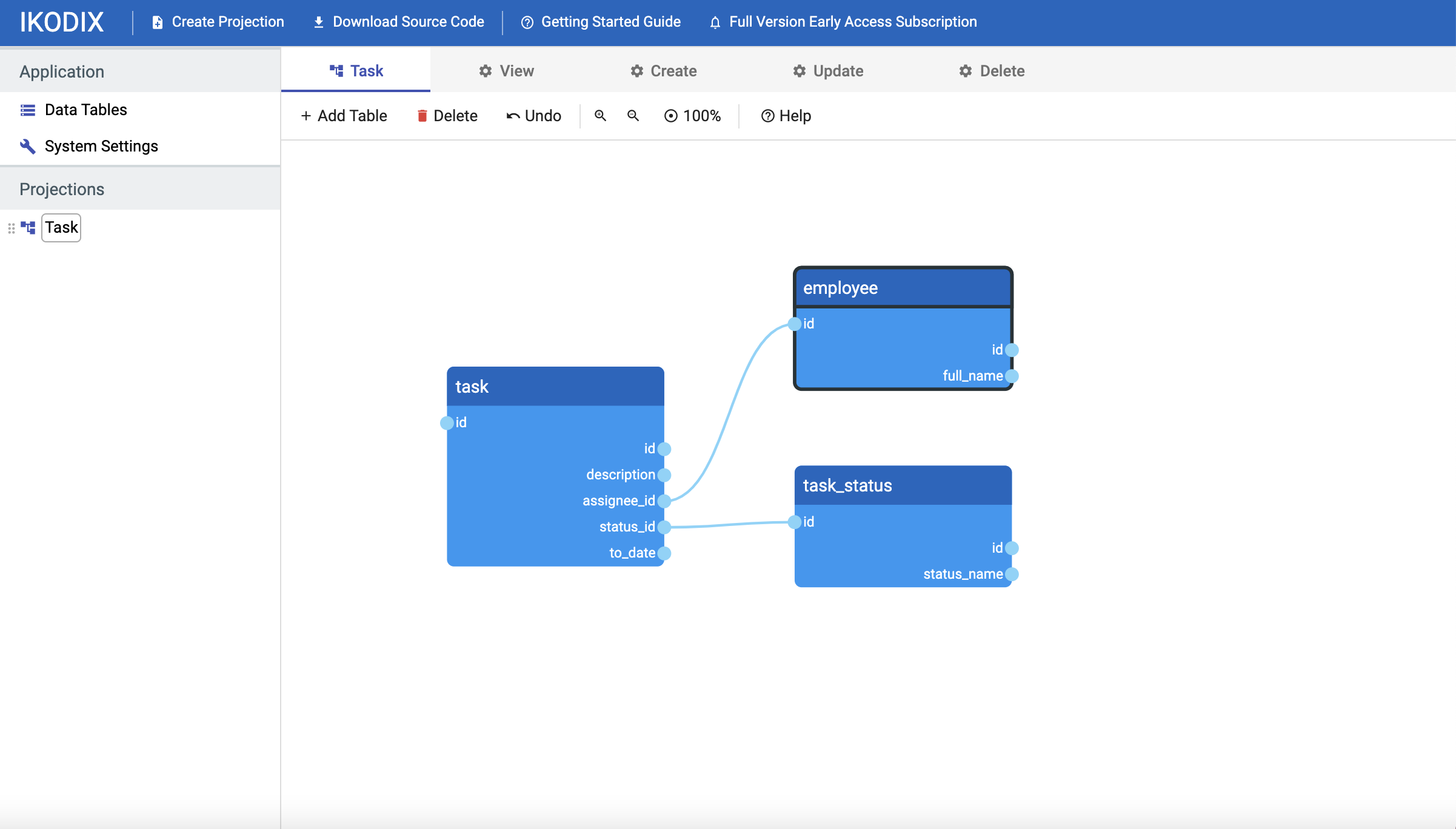Open the Create settings tab
This screenshot has width=1456, height=829.
[x=663, y=71]
